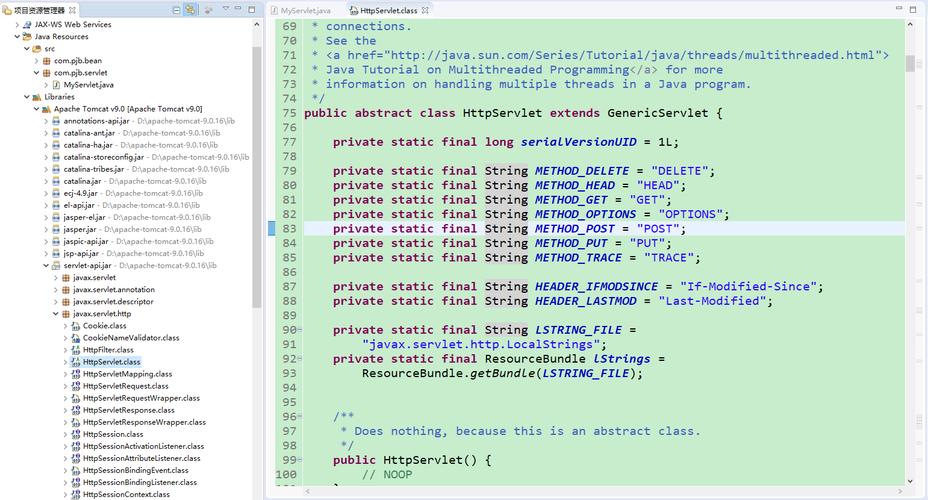The width and height of the screenshot is (928, 500).
Task: Expand the annotations-api.jar node
Action: click(x=46, y=121)
